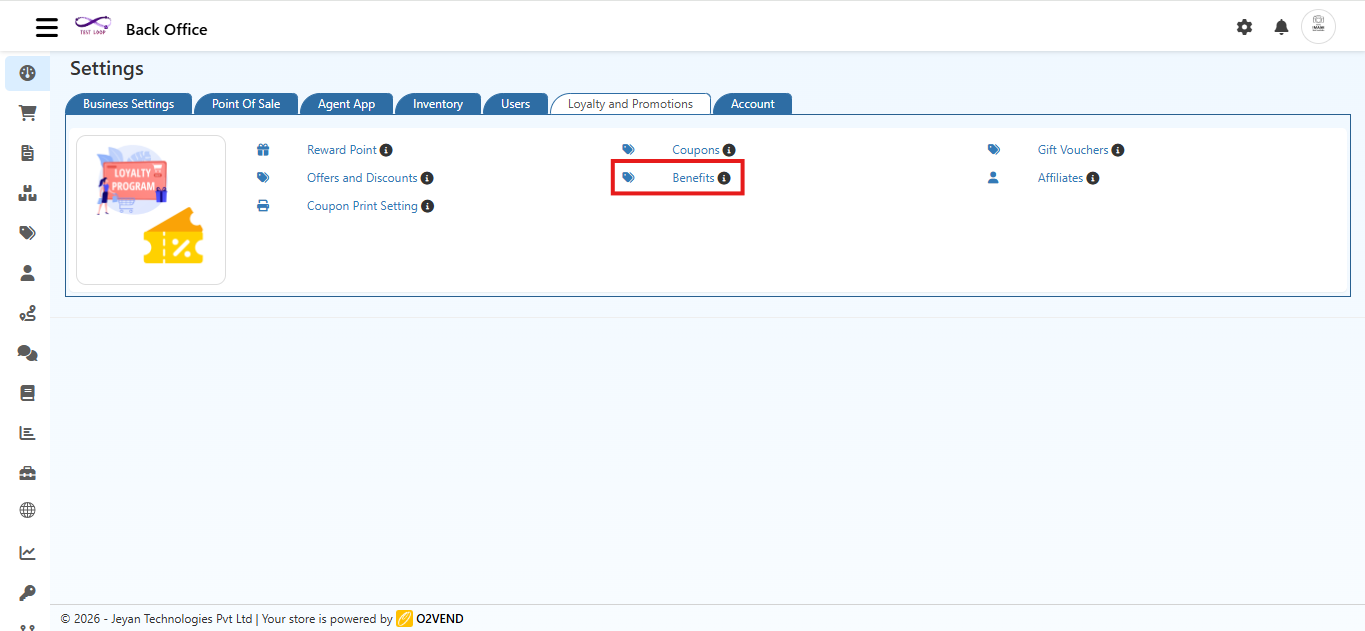This screenshot has height=631, width=1365.
Task: Open the line chart reports icon in sidebar
Action: [x=27, y=551]
